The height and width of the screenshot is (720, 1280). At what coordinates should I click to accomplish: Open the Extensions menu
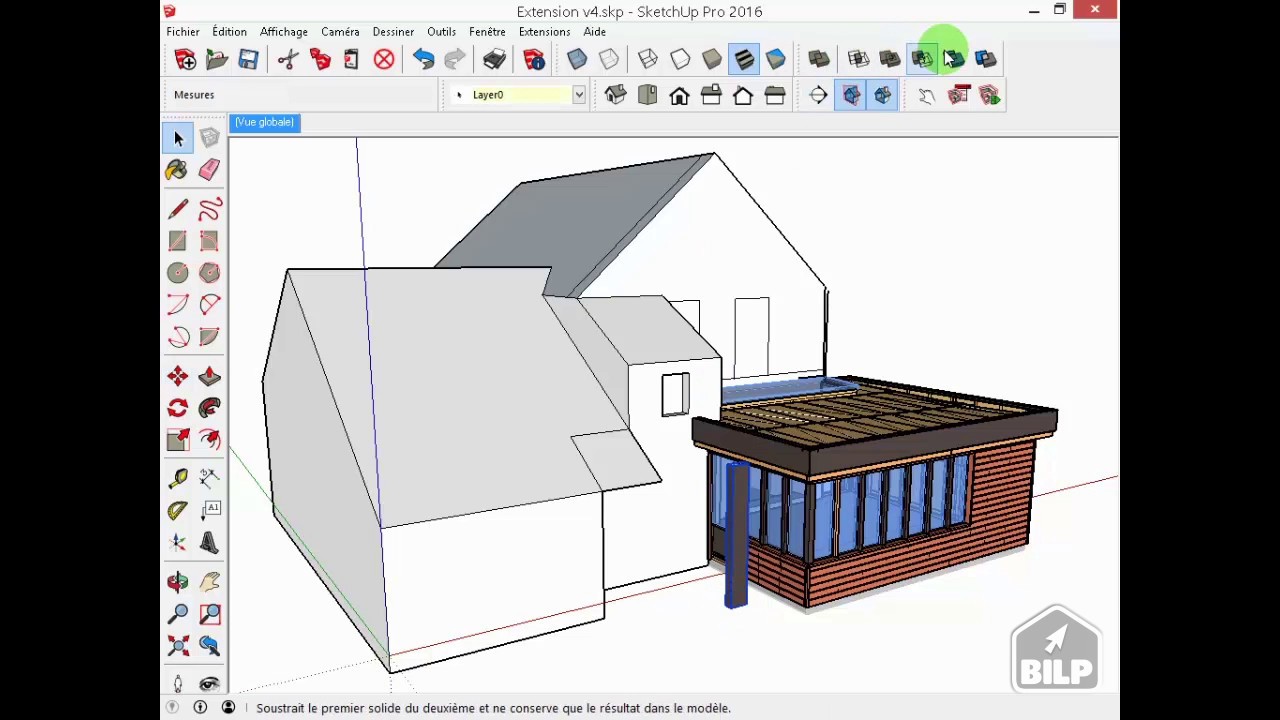544,32
